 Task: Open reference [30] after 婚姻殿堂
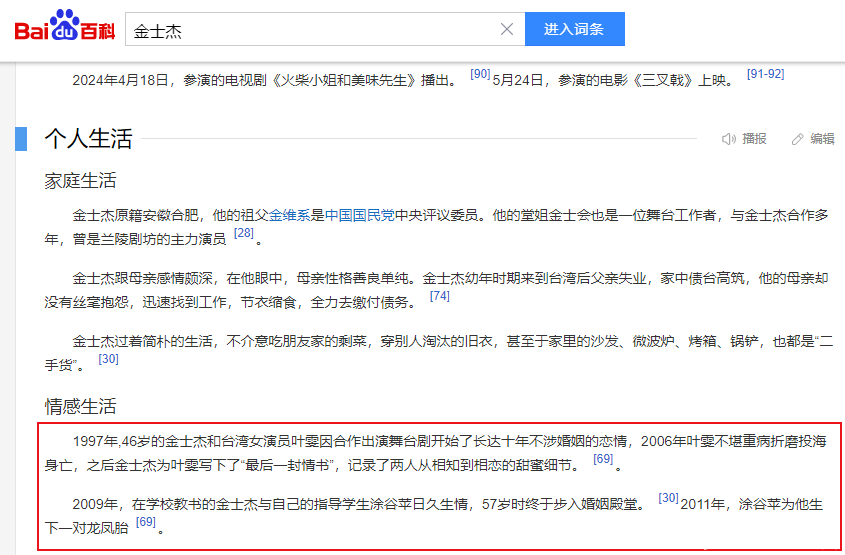668,498
